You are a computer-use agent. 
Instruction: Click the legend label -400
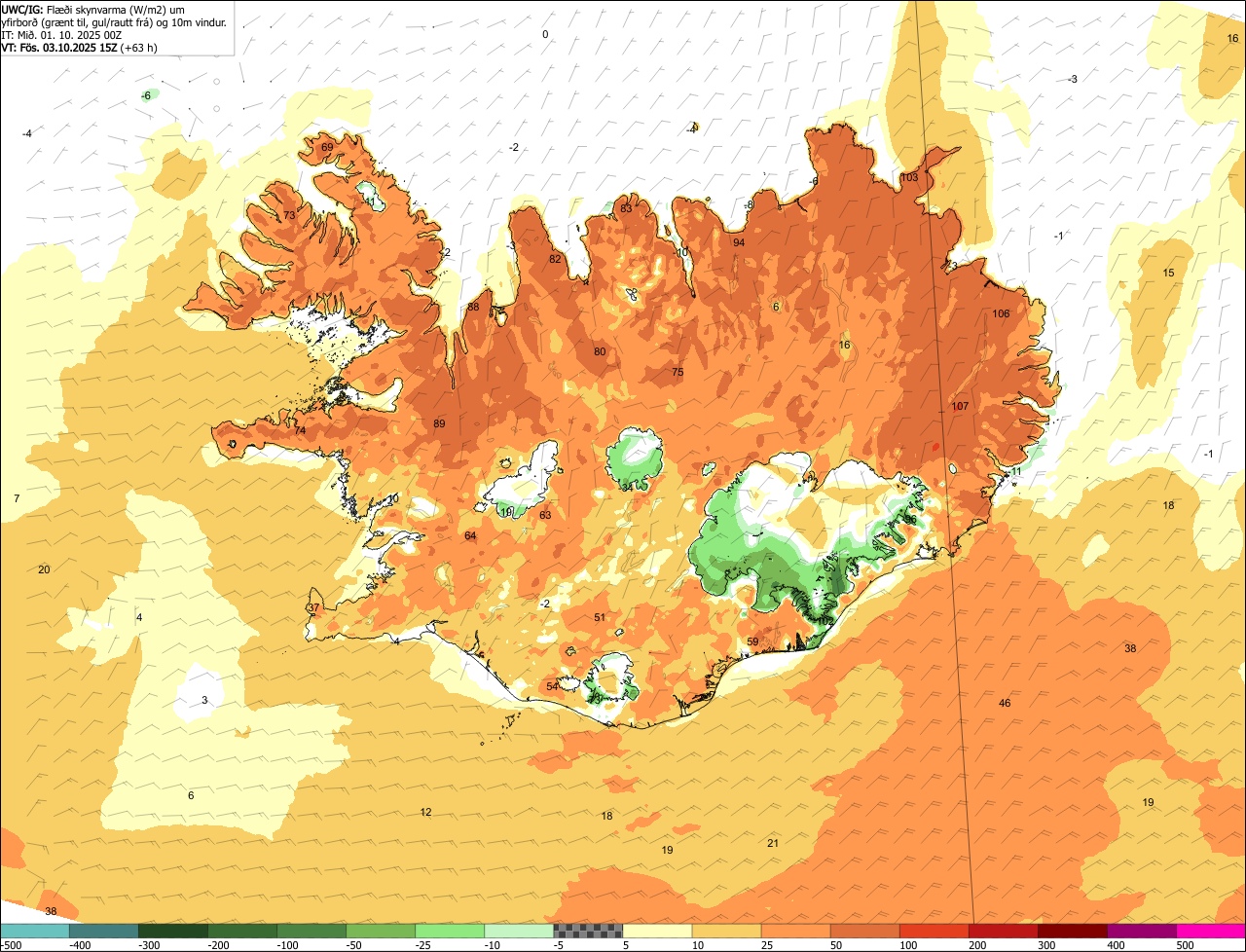click(x=80, y=945)
